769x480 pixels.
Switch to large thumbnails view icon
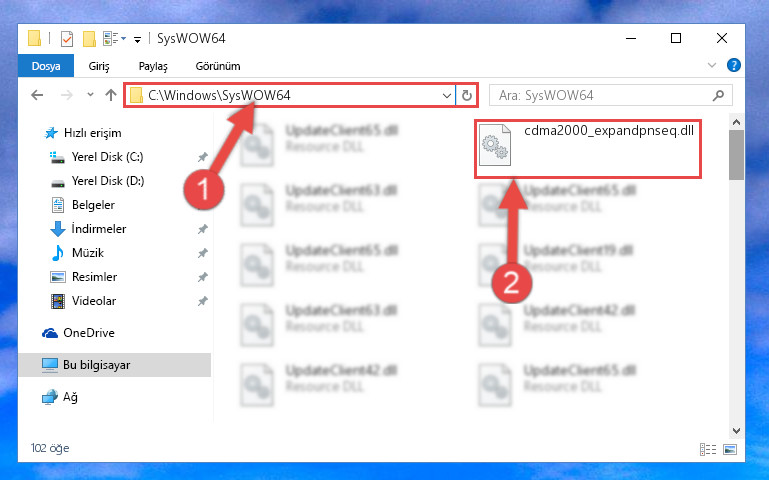coord(730,449)
